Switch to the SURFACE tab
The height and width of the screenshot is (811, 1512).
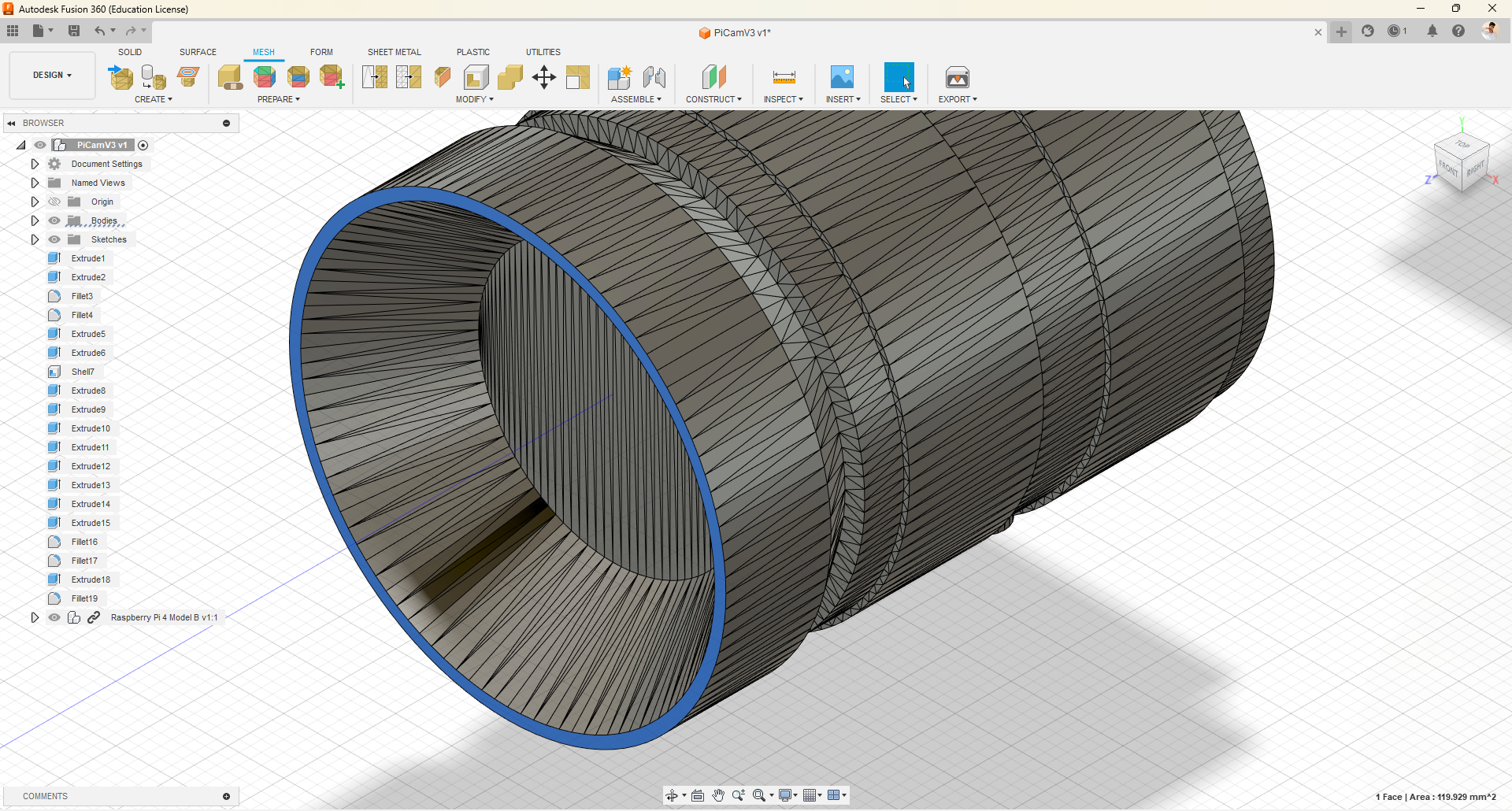198,52
